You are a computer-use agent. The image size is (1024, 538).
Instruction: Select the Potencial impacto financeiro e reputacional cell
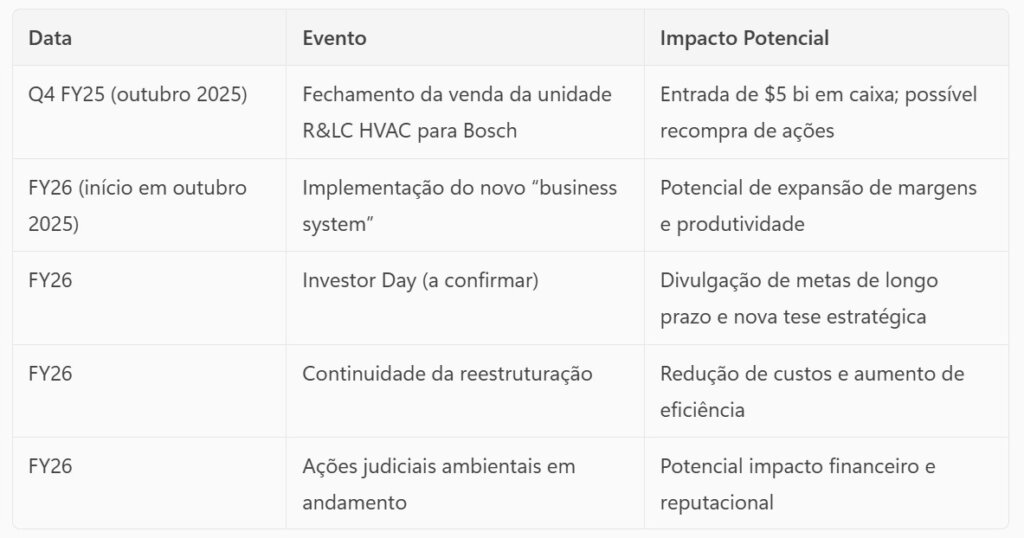point(797,484)
